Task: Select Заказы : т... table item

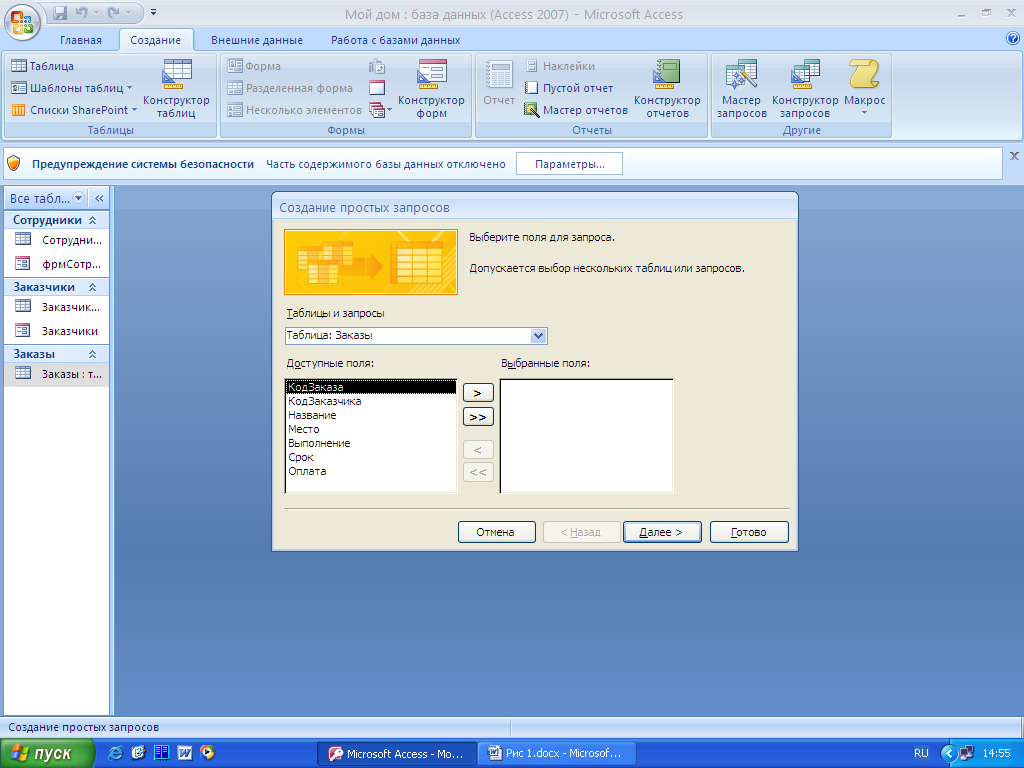Action: (x=57, y=374)
